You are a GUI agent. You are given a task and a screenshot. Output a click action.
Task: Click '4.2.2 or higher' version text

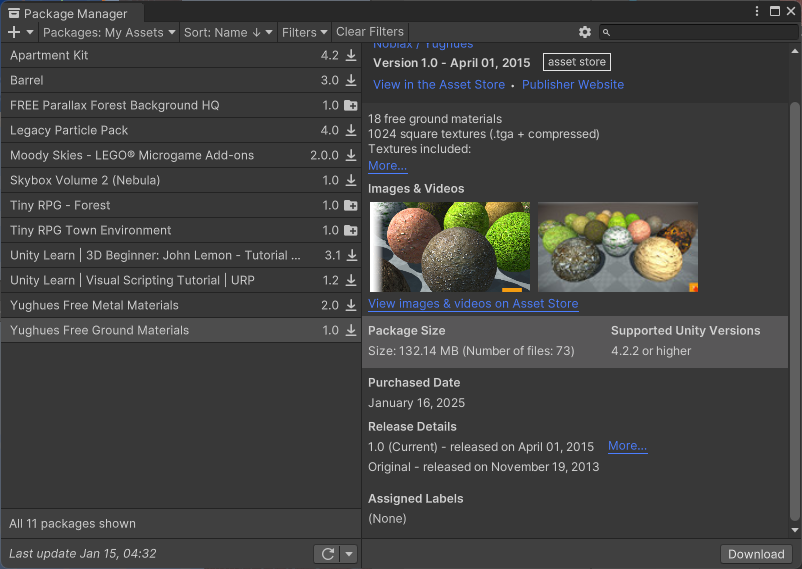pos(651,351)
